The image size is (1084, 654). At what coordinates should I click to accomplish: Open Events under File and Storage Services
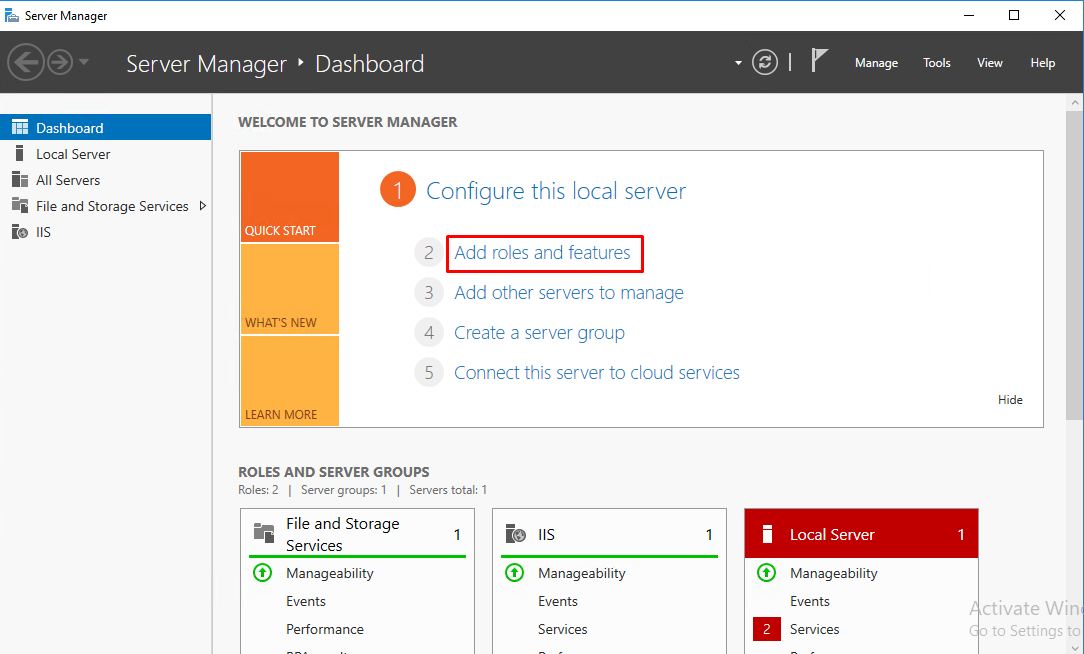click(306, 601)
